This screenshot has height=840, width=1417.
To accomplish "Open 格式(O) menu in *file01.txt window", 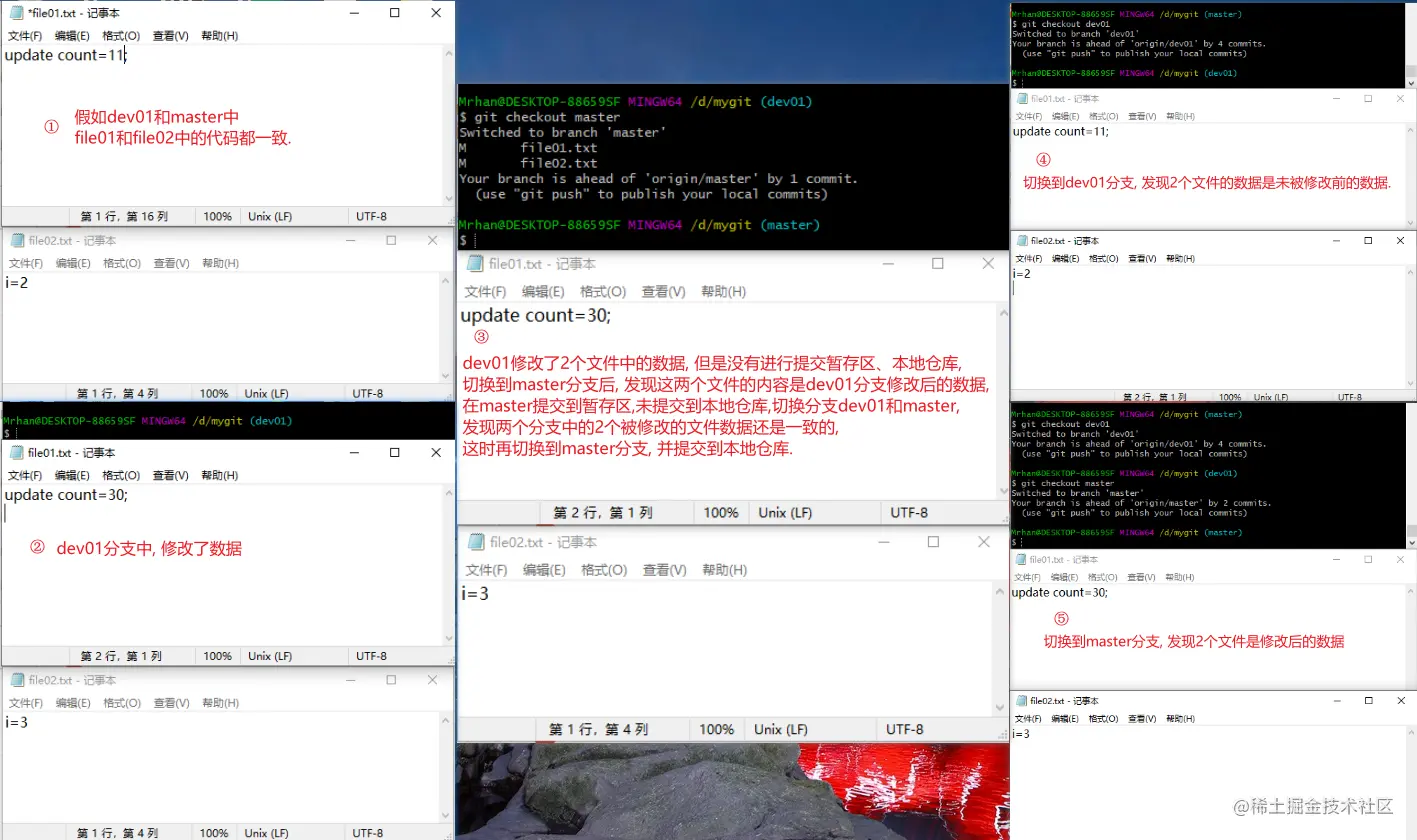I will click(121, 36).
